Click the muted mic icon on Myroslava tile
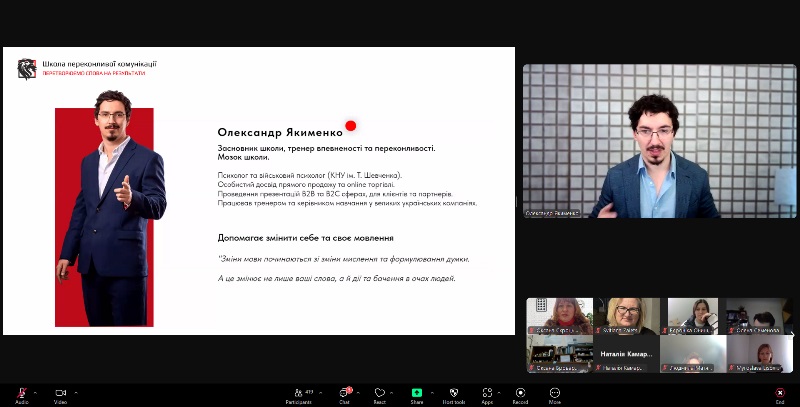 pyautogui.click(x=733, y=368)
